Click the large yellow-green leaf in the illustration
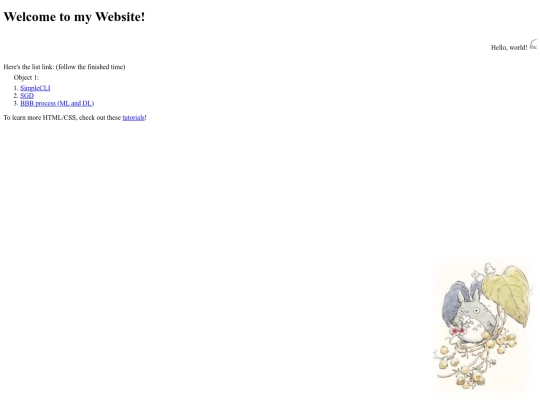Screen dimensions: 540x405 (x=506, y=294)
